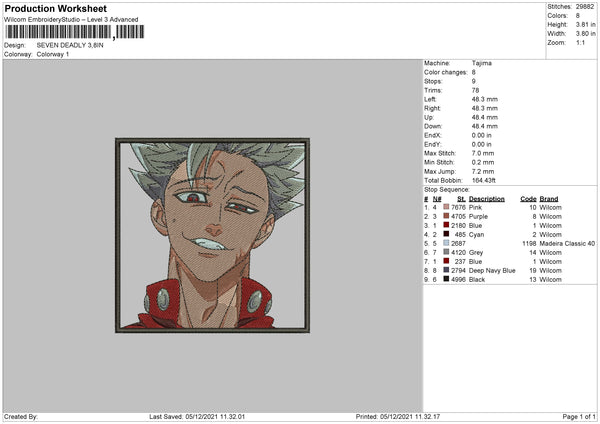Click the Stops value 9
Viewport: 600px width, 424px height.
click(x=474, y=81)
